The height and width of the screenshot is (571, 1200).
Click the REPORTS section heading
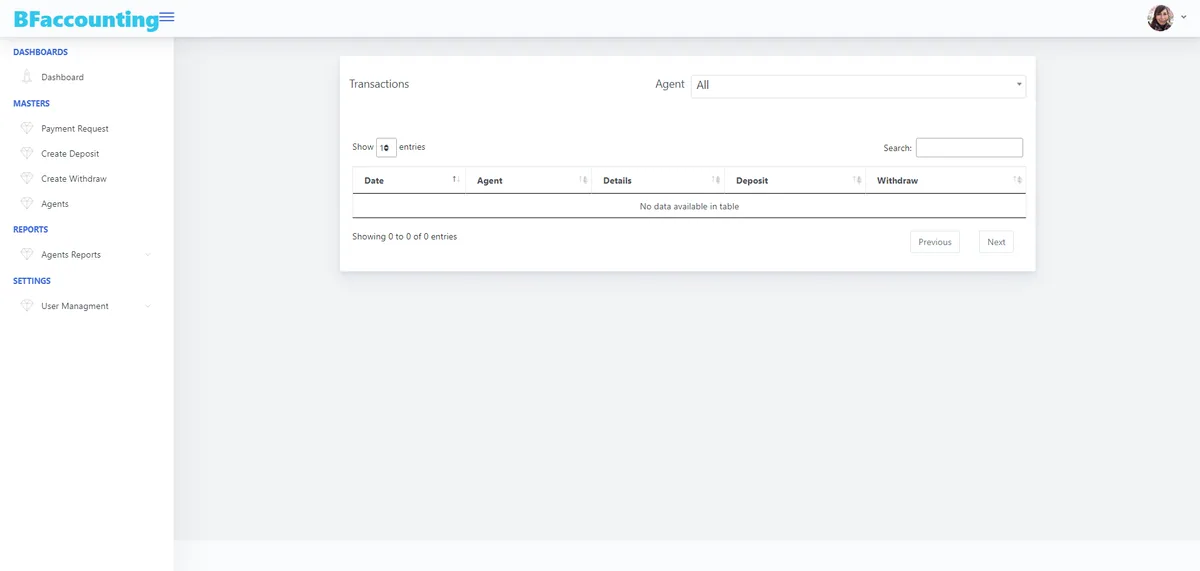click(31, 229)
